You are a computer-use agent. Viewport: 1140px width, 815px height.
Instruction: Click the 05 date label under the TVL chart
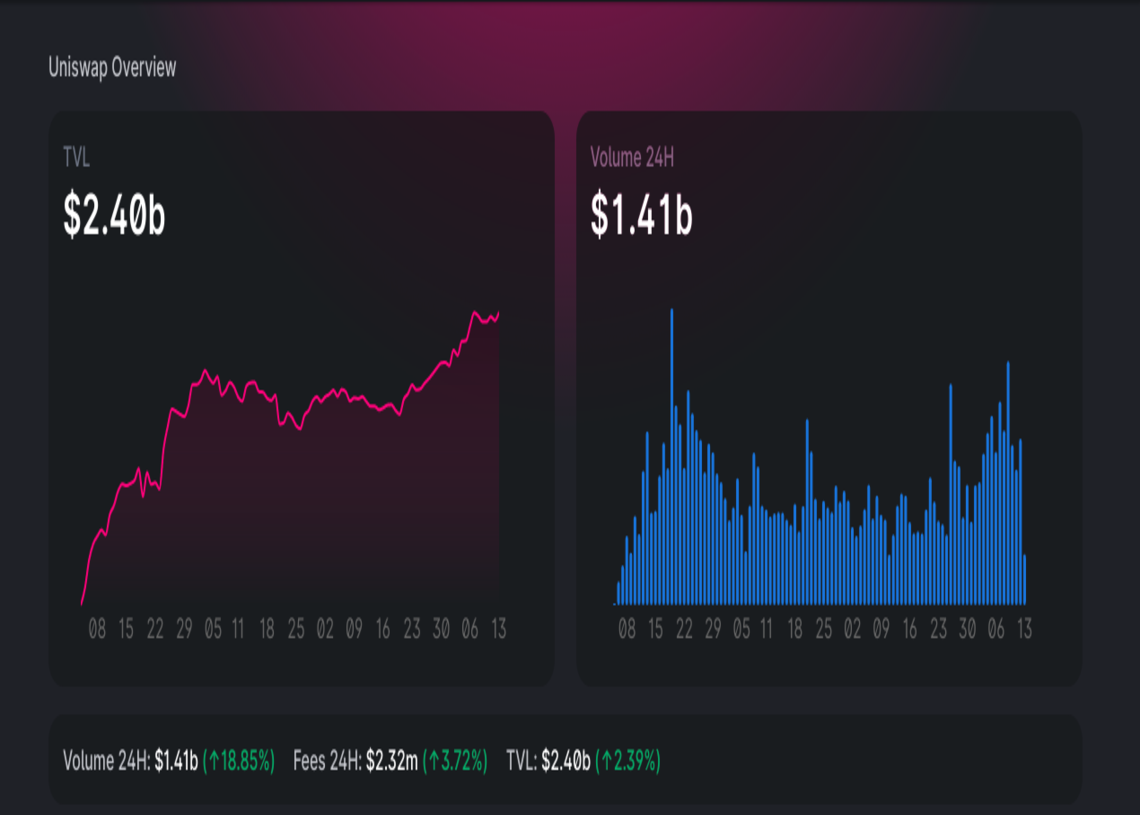click(x=213, y=629)
